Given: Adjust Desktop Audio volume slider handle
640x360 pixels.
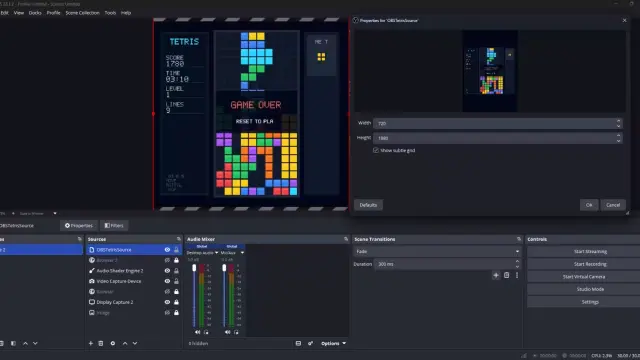Looking at the screenshot, I should click(x=194, y=268).
